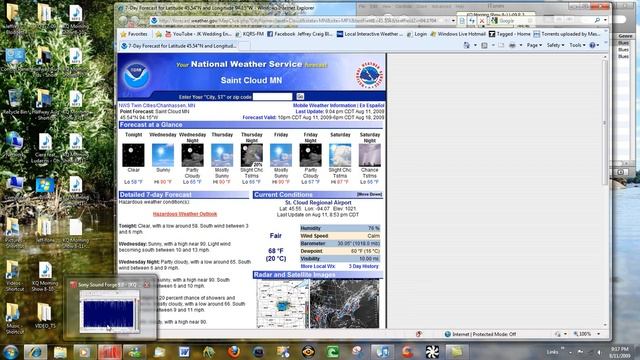The width and height of the screenshot is (640, 360).
Task: Expand the Help button dropdown arrow
Action: (x=598, y=45)
